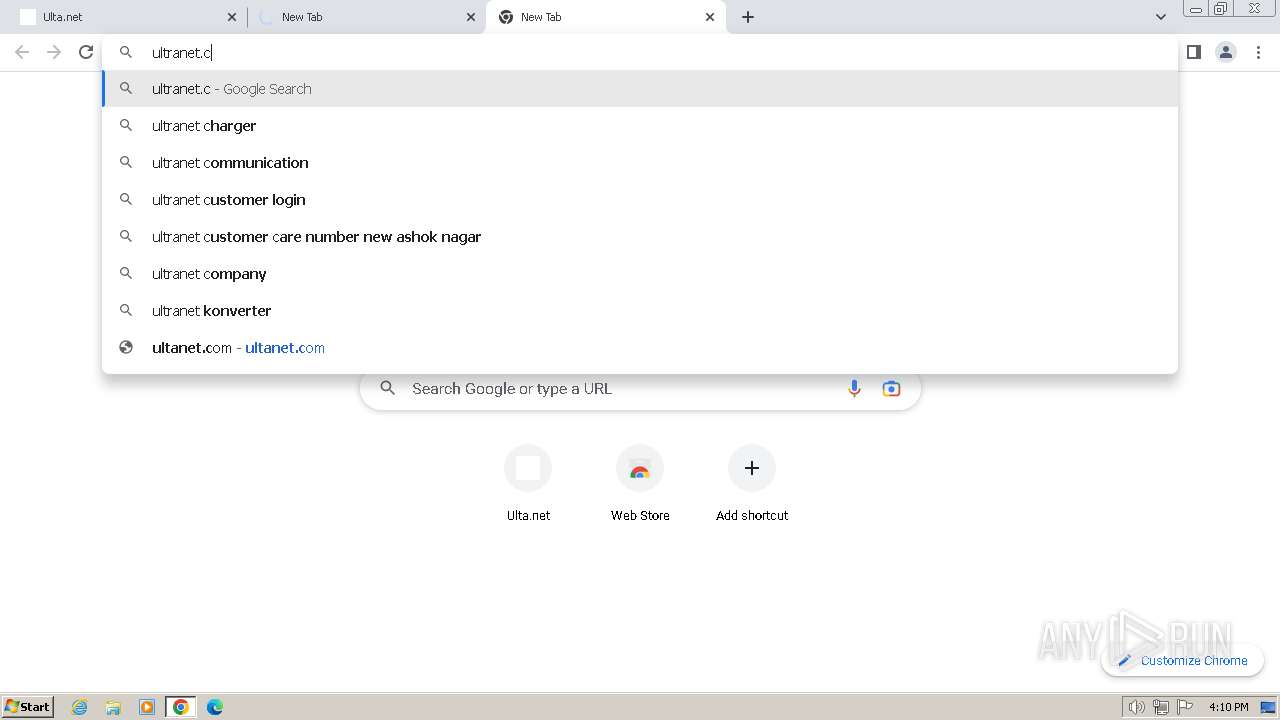The height and width of the screenshot is (720, 1280).
Task: Go back using the back arrow
Action: point(22,52)
